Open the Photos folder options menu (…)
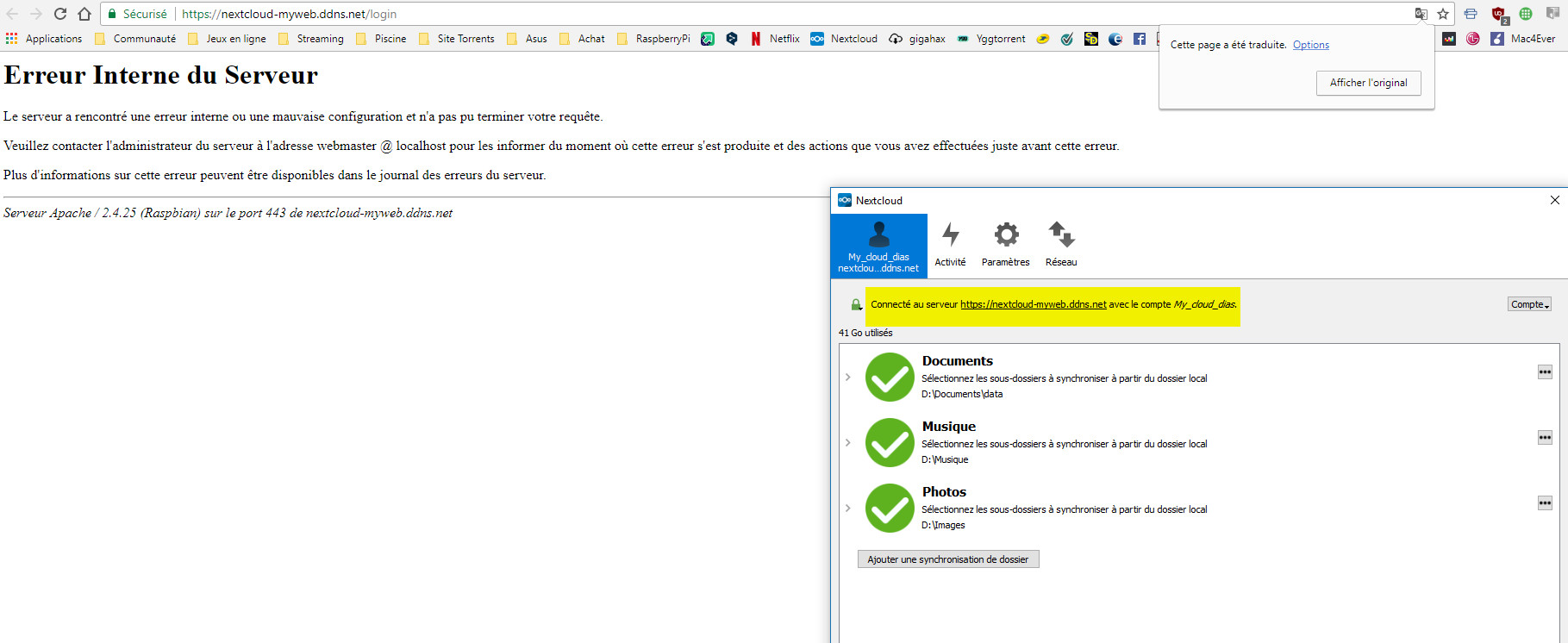This screenshot has width=1568, height=643. [1545, 503]
